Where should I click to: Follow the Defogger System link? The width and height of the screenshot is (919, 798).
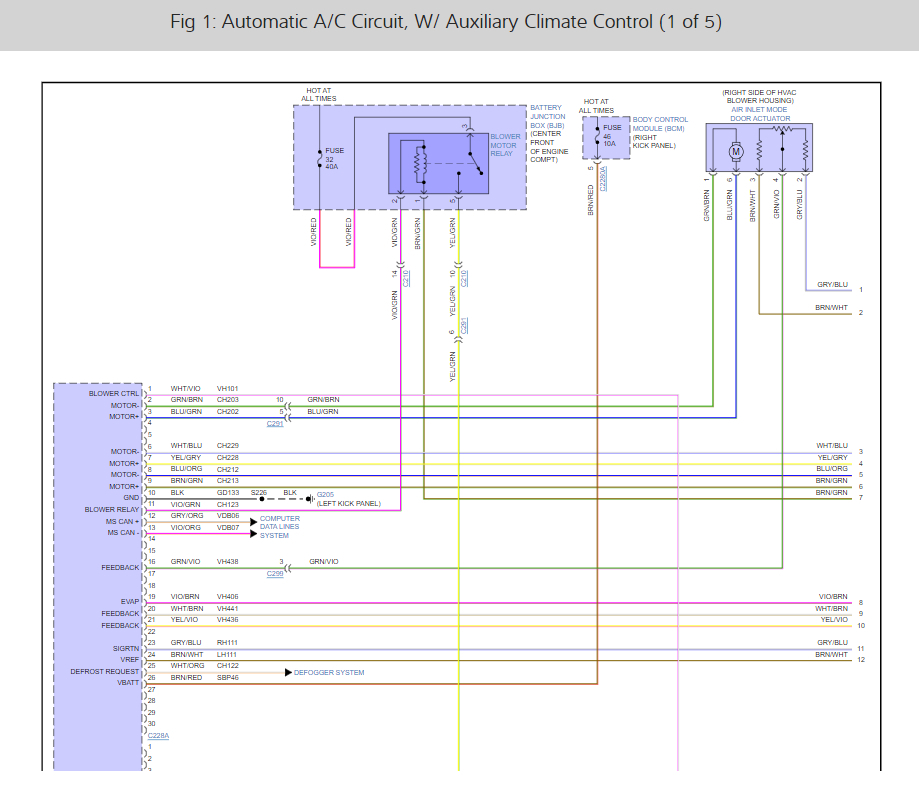pos(329,673)
